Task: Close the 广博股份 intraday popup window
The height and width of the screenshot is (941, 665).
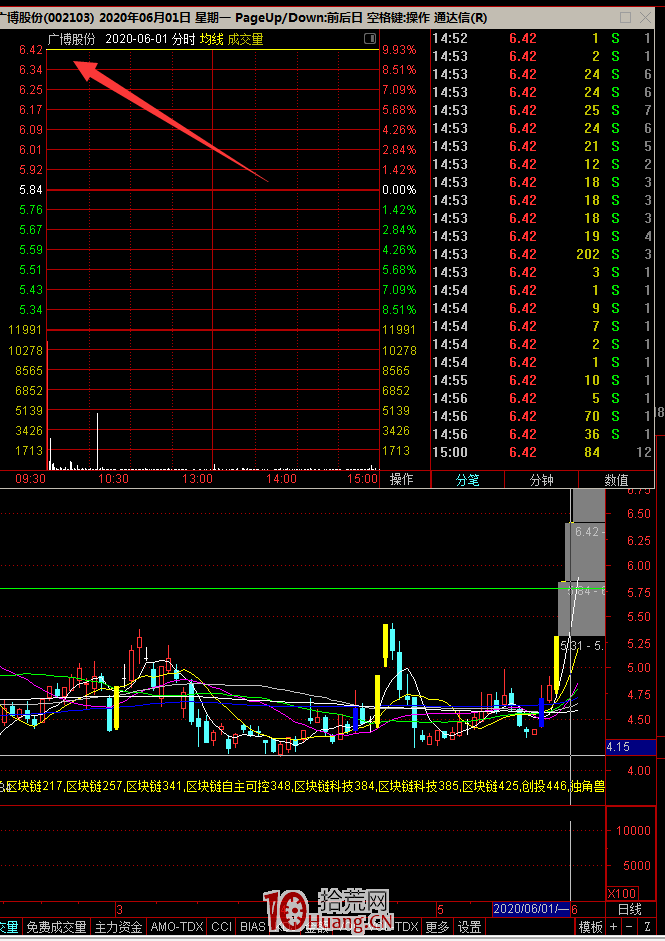Action: click(646, 17)
